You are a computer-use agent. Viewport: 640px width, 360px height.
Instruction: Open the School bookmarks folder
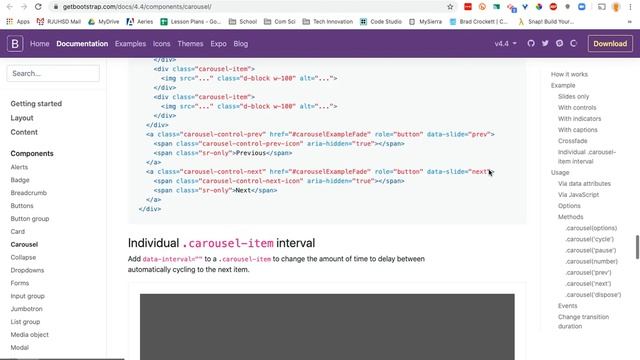coord(243,22)
